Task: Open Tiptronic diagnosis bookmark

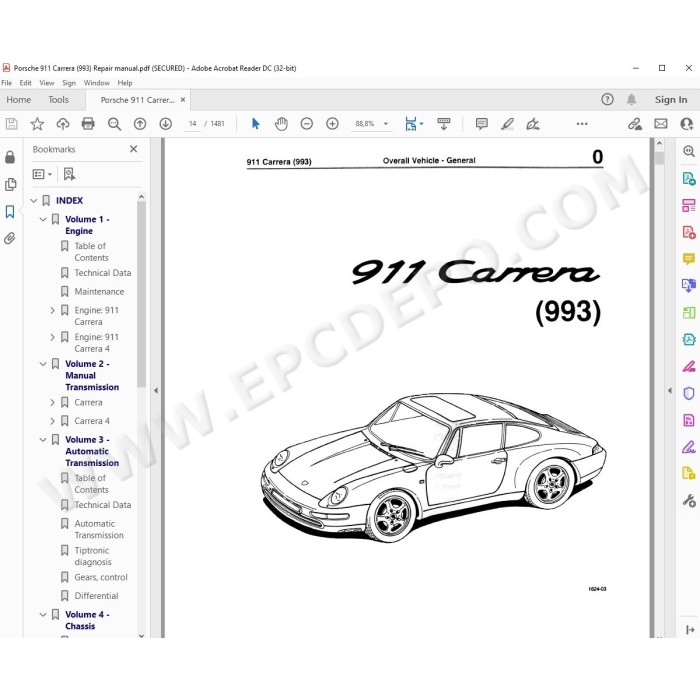Action: pos(93,556)
